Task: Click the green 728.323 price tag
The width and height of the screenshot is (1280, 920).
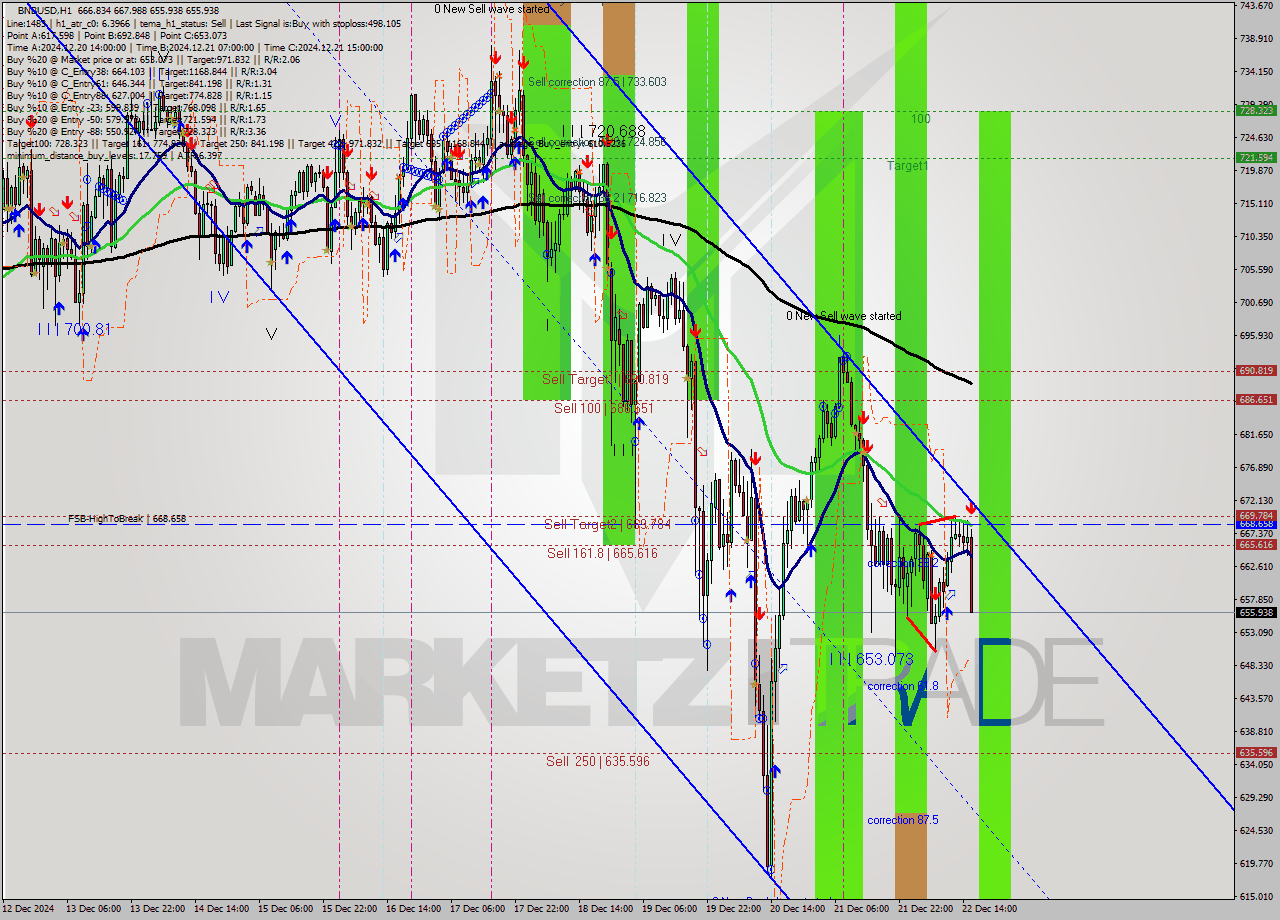Action: (1256, 111)
